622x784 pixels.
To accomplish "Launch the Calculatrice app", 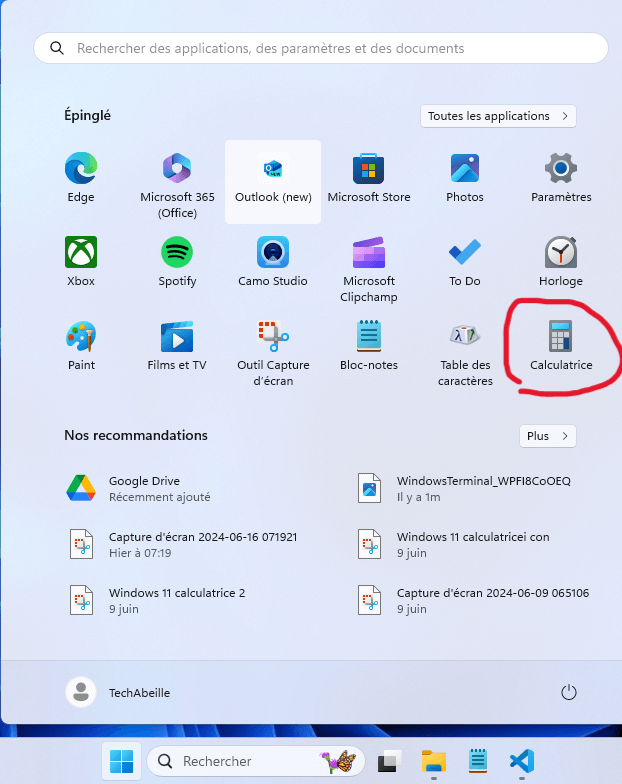I will pos(561,346).
